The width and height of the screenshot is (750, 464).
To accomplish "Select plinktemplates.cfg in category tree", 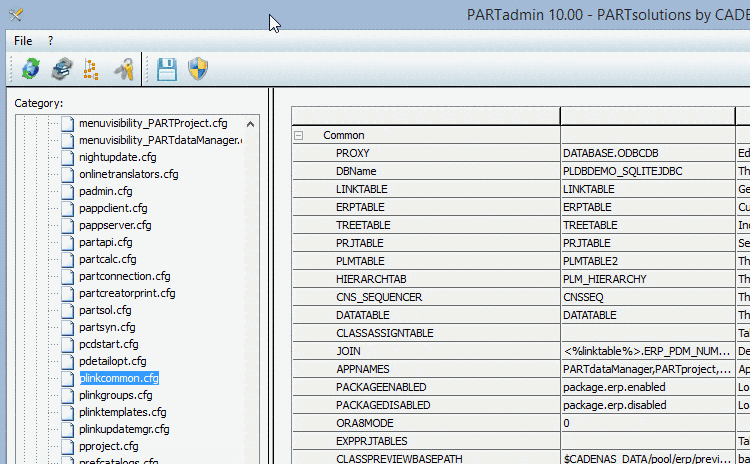I will click(x=123, y=412).
